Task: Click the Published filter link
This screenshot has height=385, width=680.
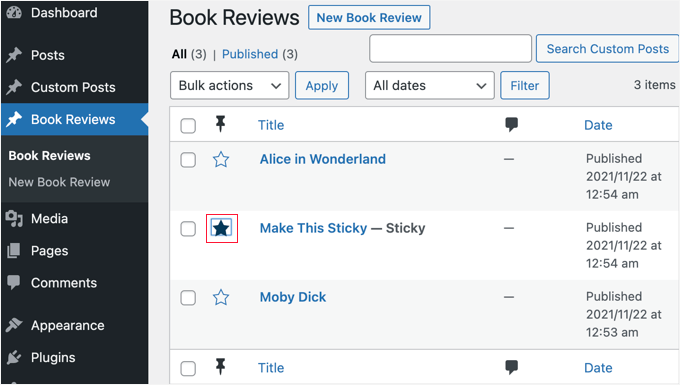Action: (250, 54)
